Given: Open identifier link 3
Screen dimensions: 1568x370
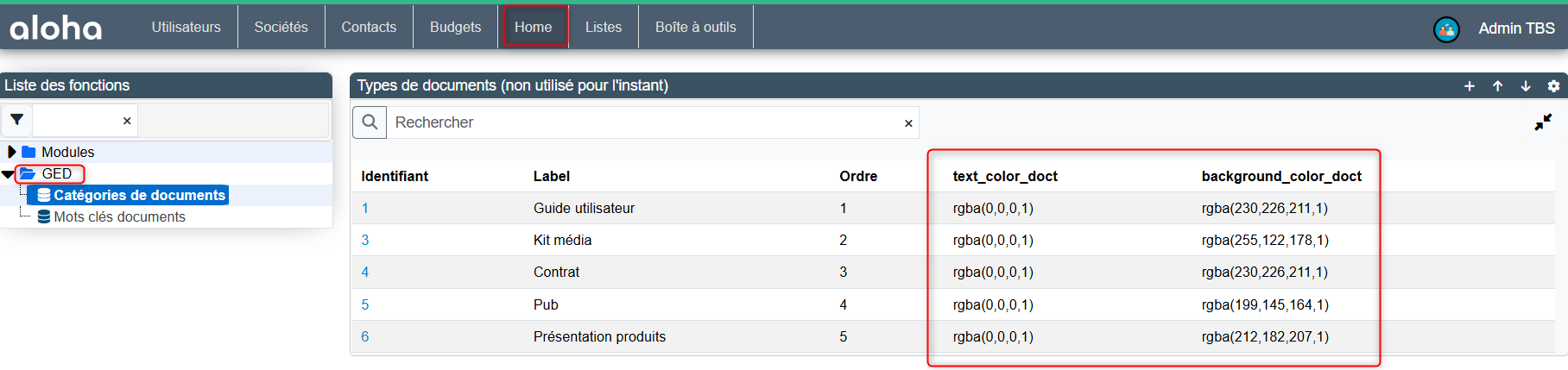Looking at the screenshot, I should click(365, 240).
